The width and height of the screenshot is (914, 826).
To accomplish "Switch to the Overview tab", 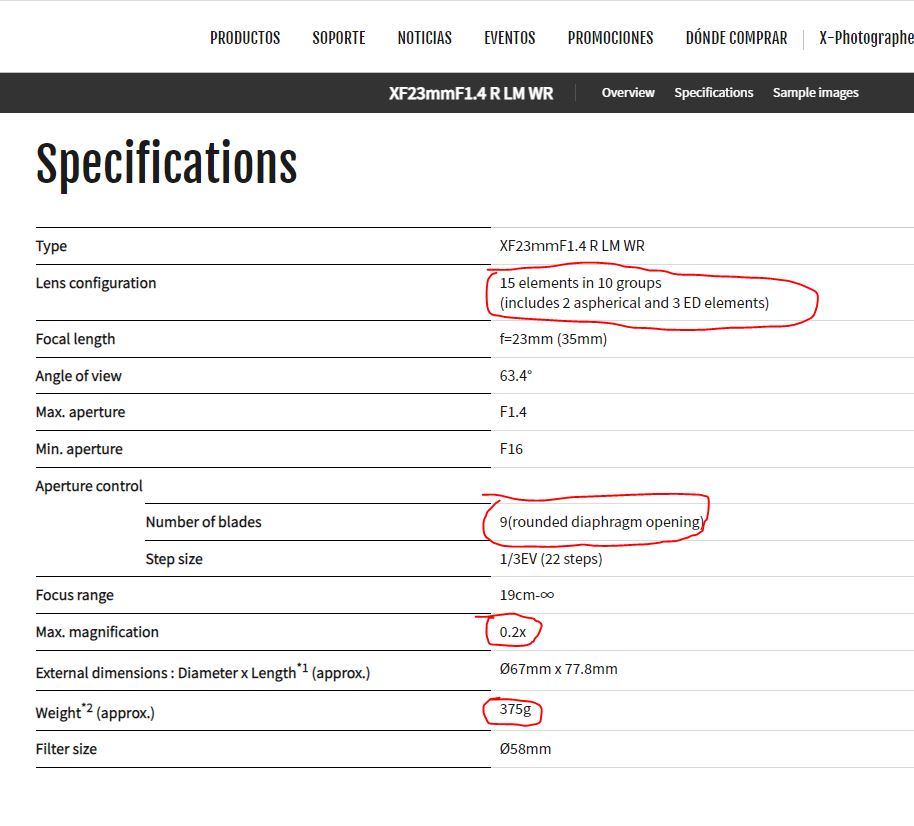I will [x=628, y=93].
